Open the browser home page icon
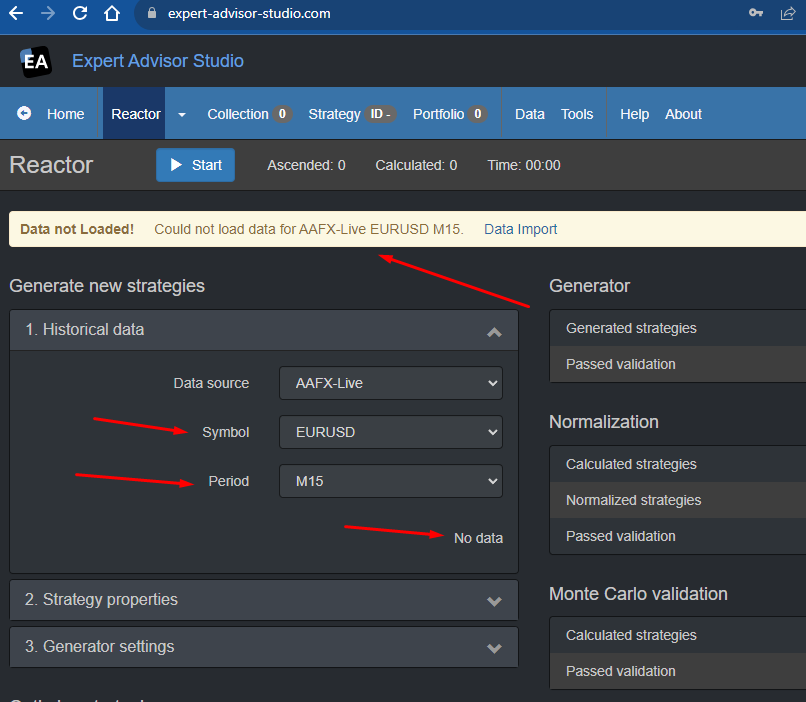 pos(112,13)
